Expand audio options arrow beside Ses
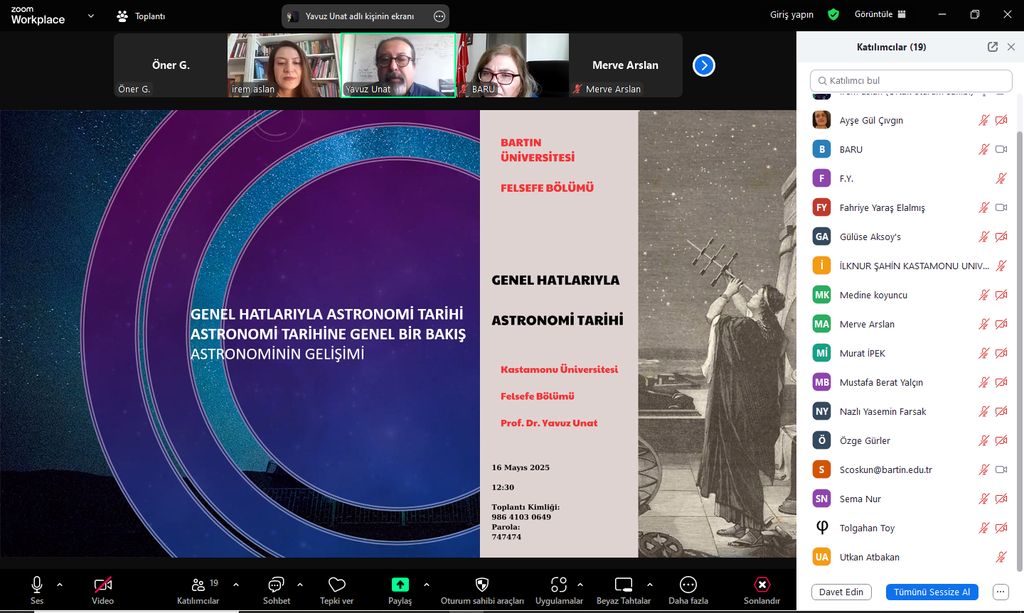This screenshot has height=613, width=1024. (x=59, y=585)
